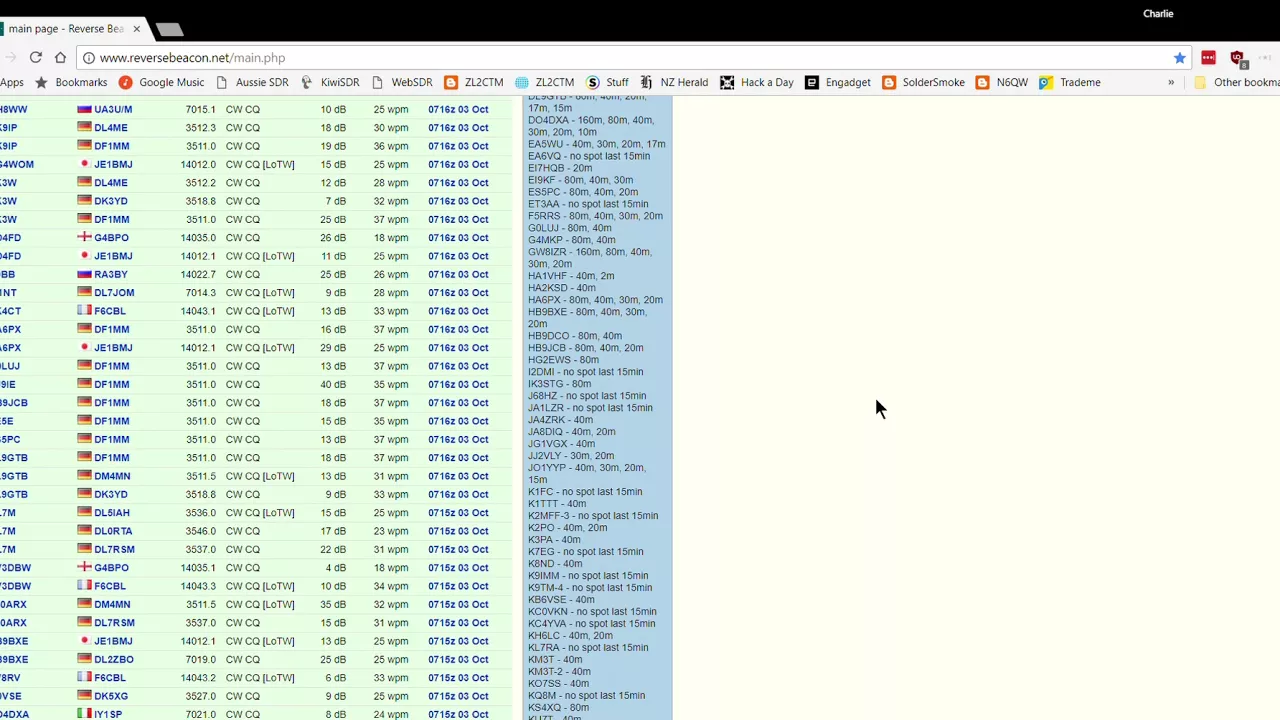Click skimmer entry HA2KSD - 40m
The height and width of the screenshot is (720, 1280).
point(561,288)
